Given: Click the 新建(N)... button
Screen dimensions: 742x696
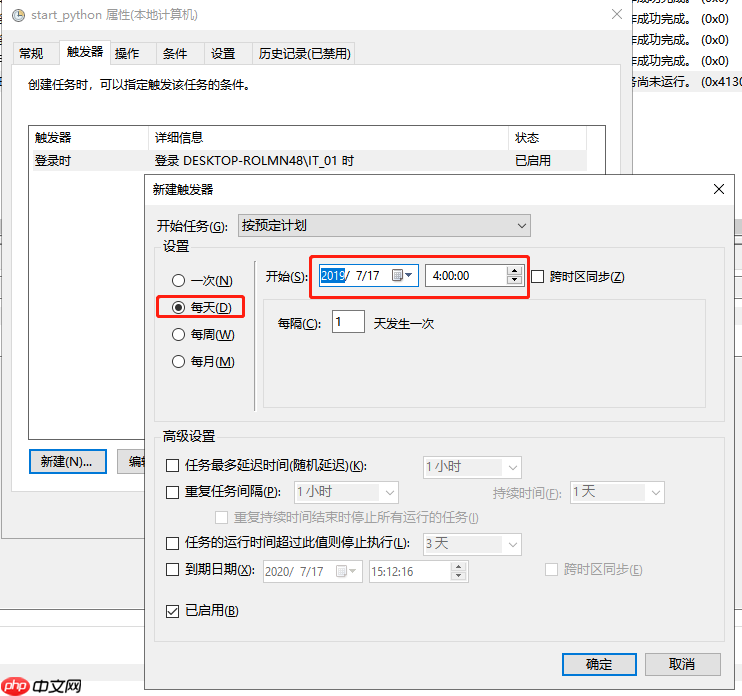Looking at the screenshot, I should (x=68, y=461).
